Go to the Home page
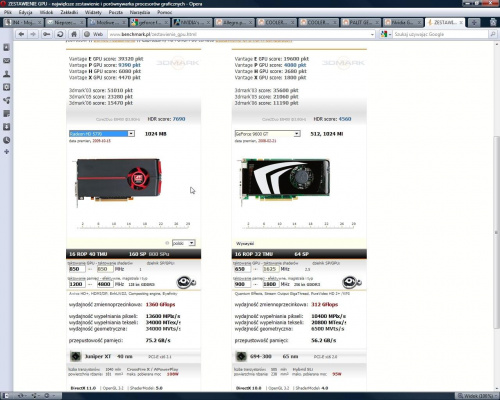500x400 pixels. (x=74, y=34)
